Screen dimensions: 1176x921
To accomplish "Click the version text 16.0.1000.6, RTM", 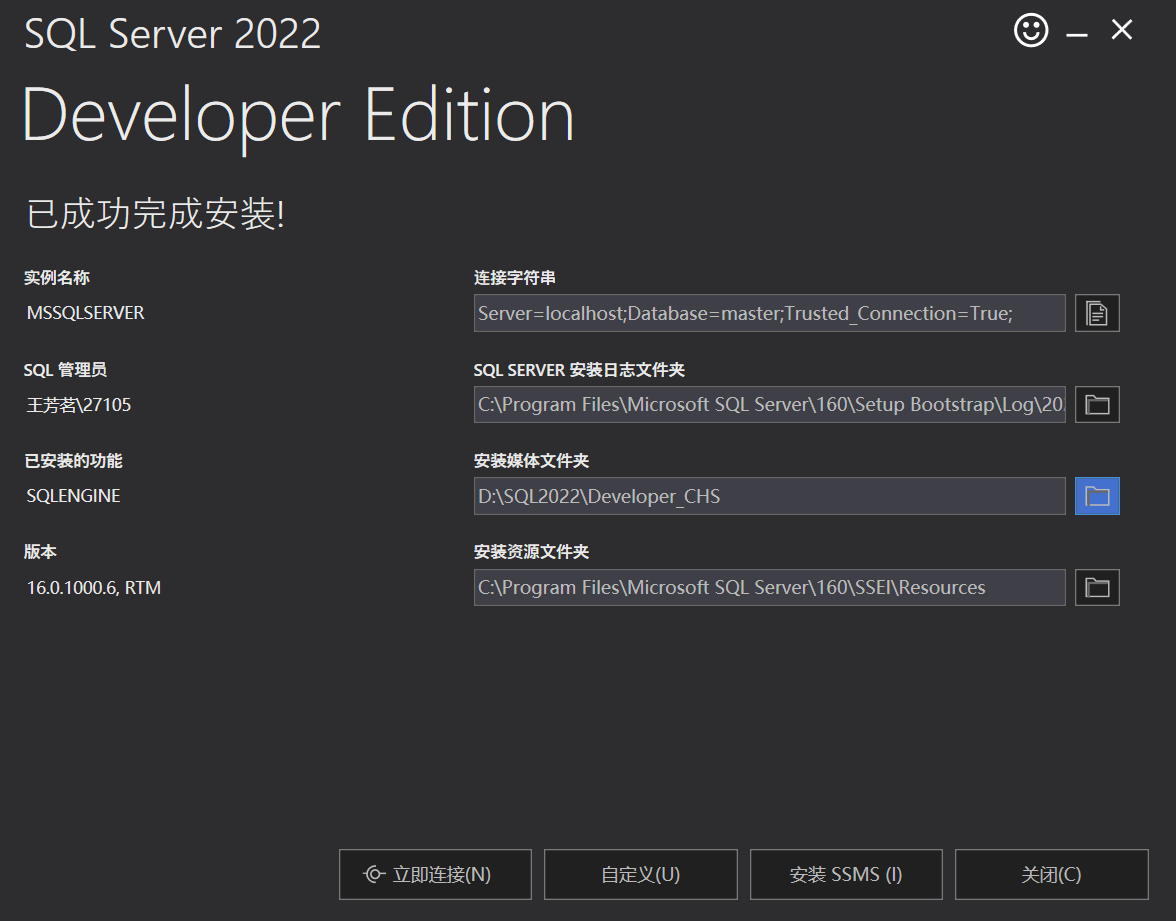I will [94, 587].
